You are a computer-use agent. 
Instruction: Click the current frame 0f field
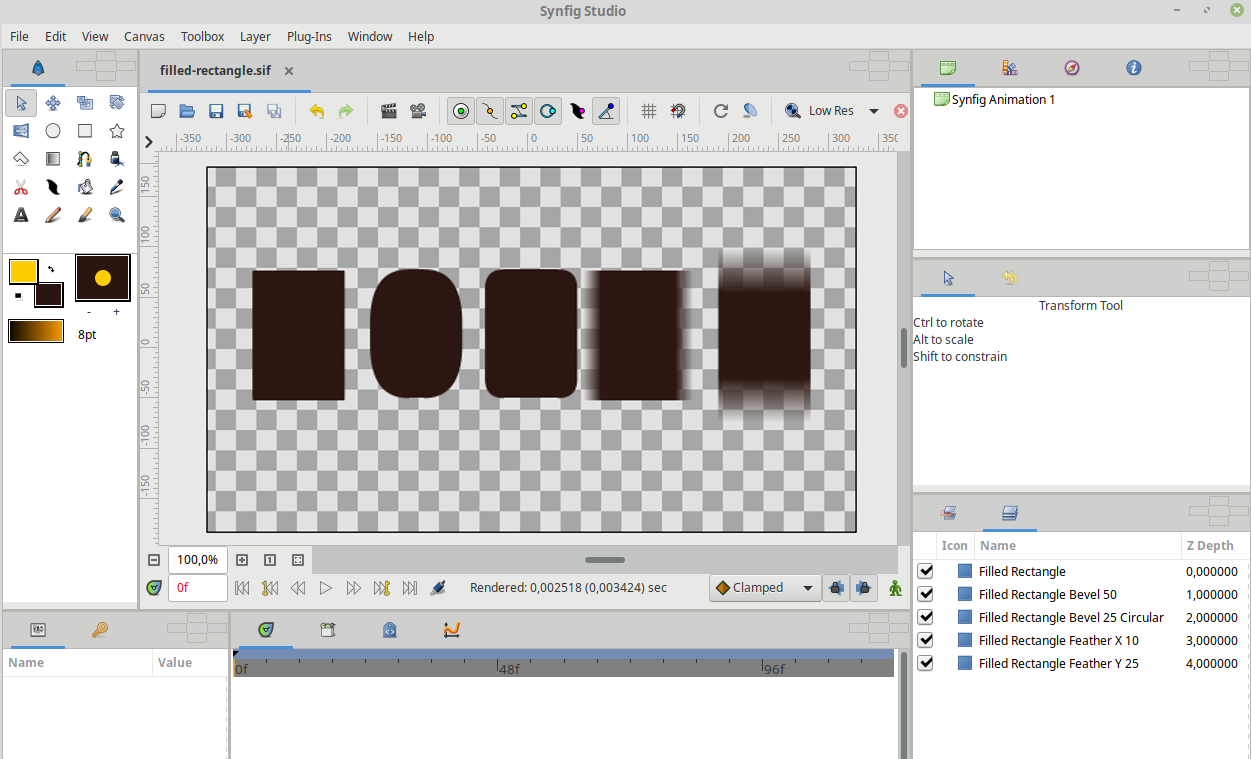197,588
